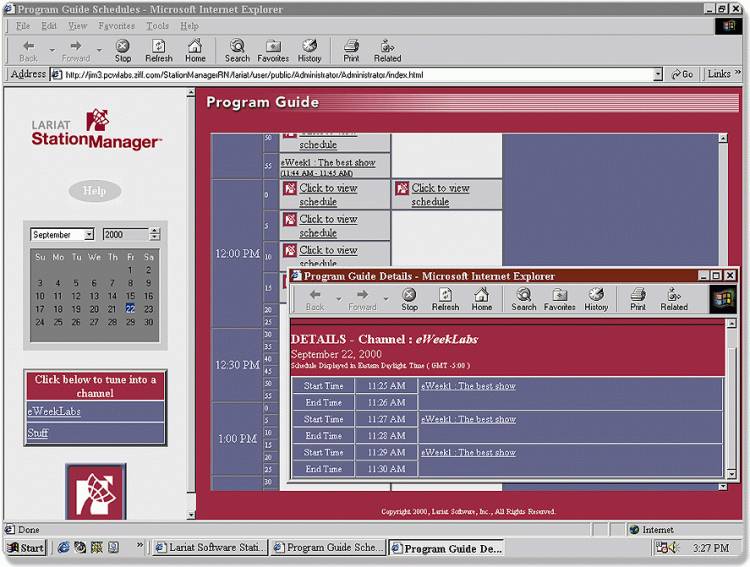Open the September month dropdown

pyautogui.click(x=89, y=234)
